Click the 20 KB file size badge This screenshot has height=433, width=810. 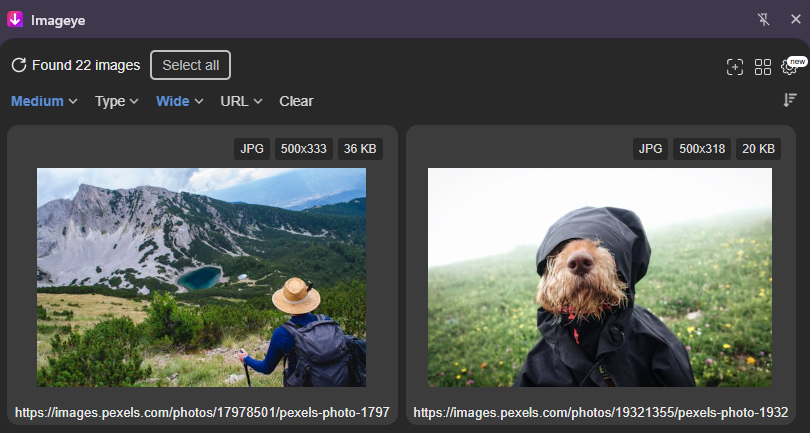pyautogui.click(x=759, y=149)
